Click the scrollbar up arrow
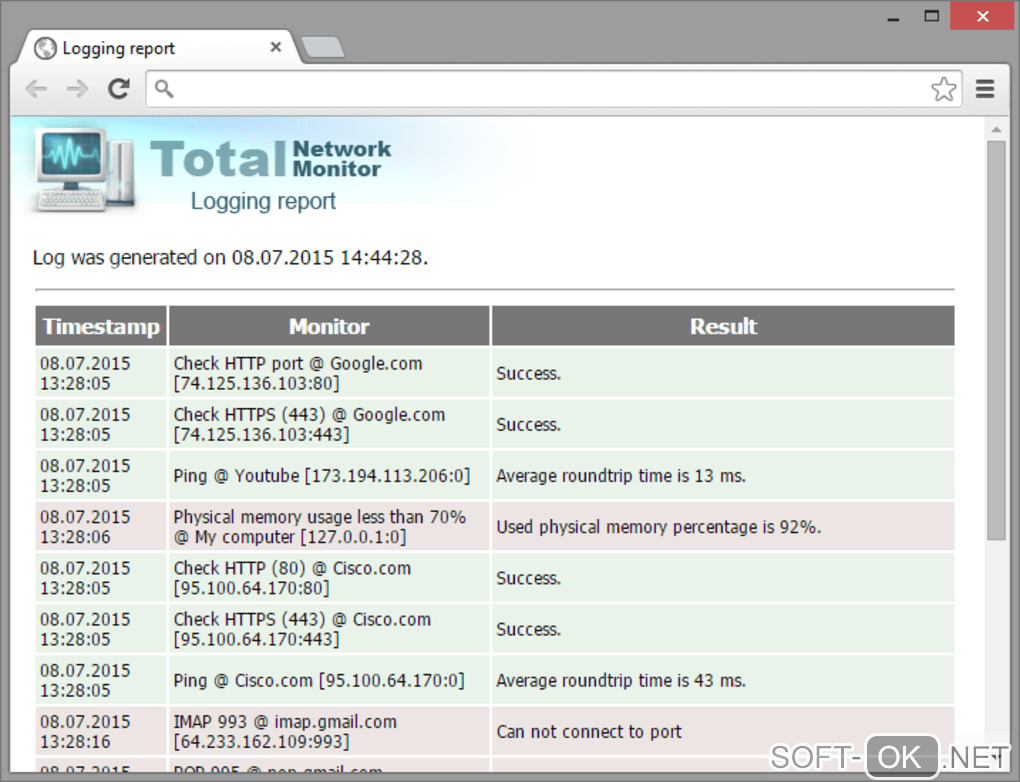1020x782 pixels. (996, 129)
